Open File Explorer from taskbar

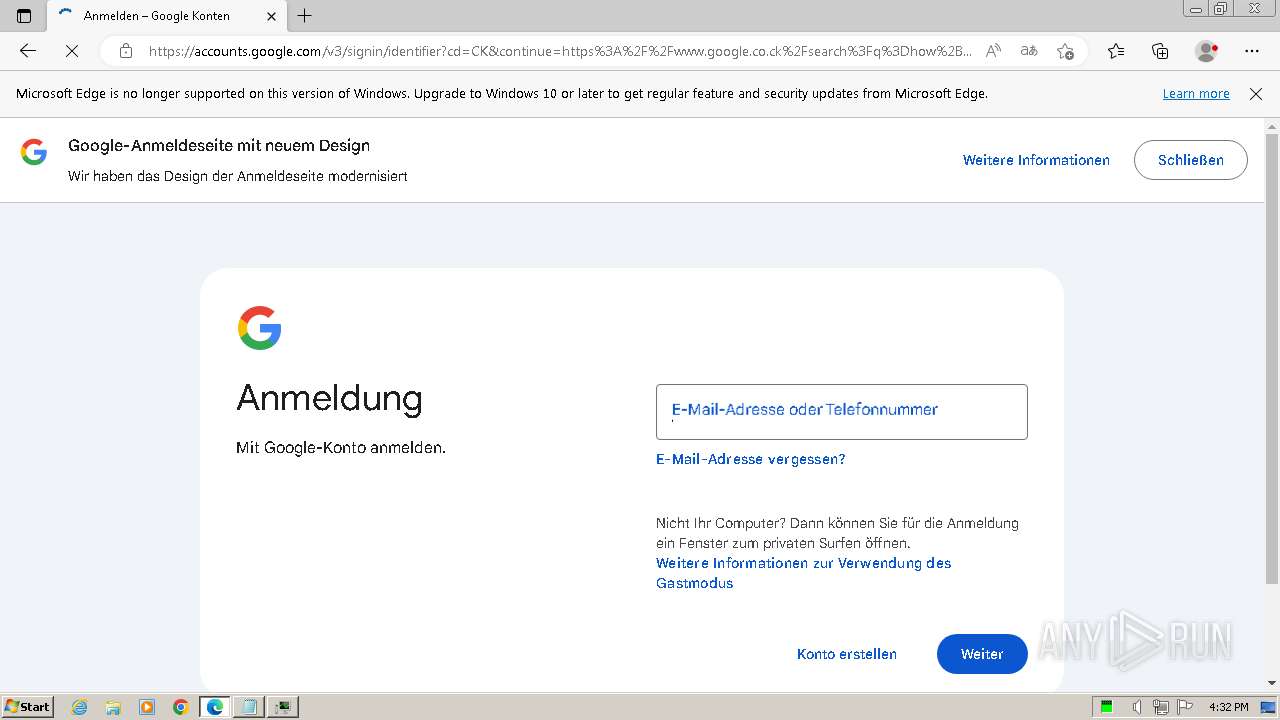tap(113, 707)
